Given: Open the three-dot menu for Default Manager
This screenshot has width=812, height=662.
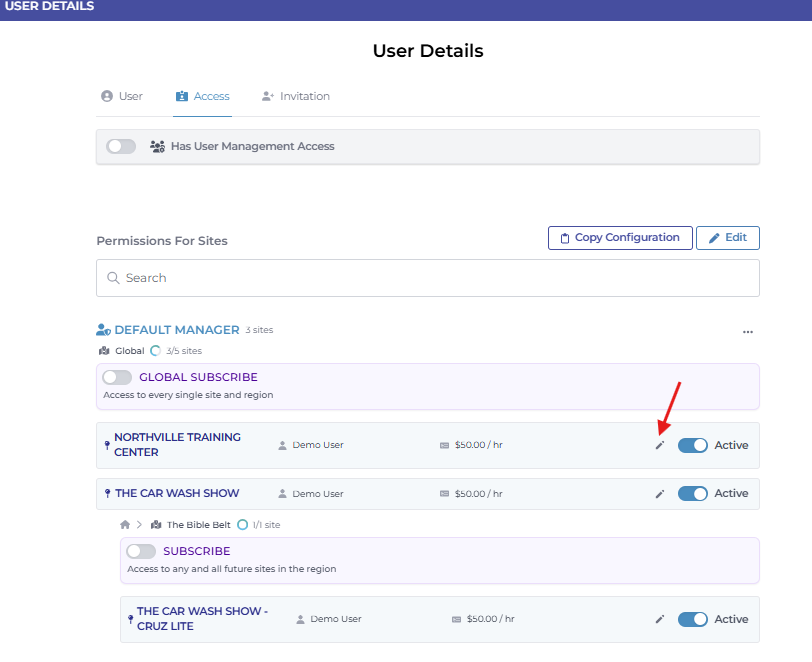Looking at the screenshot, I should (747, 332).
